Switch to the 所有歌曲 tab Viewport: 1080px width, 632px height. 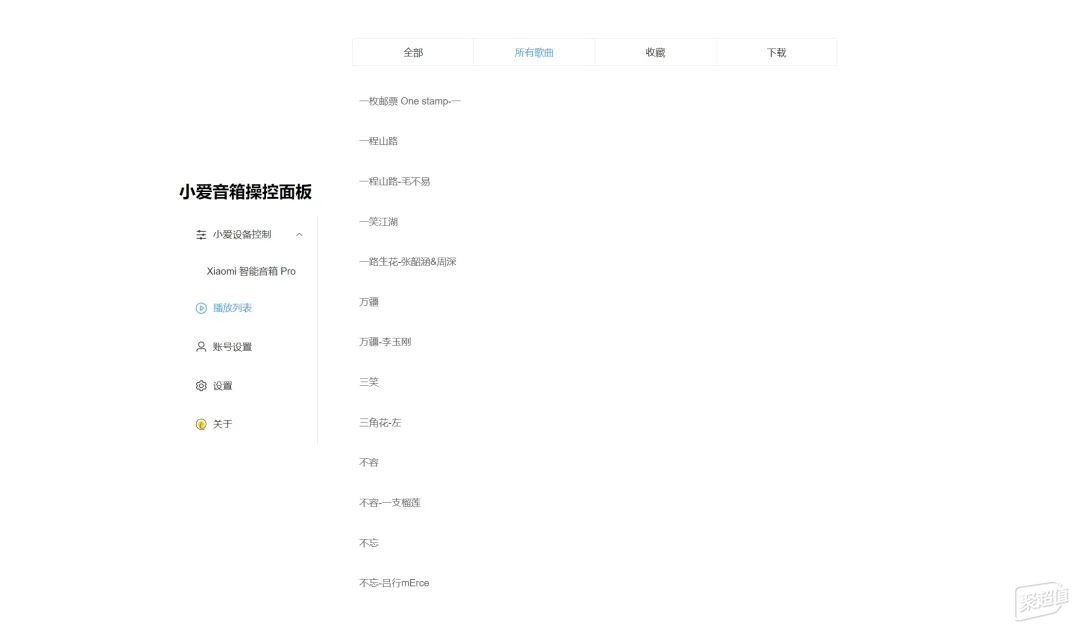pyautogui.click(x=534, y=52)
